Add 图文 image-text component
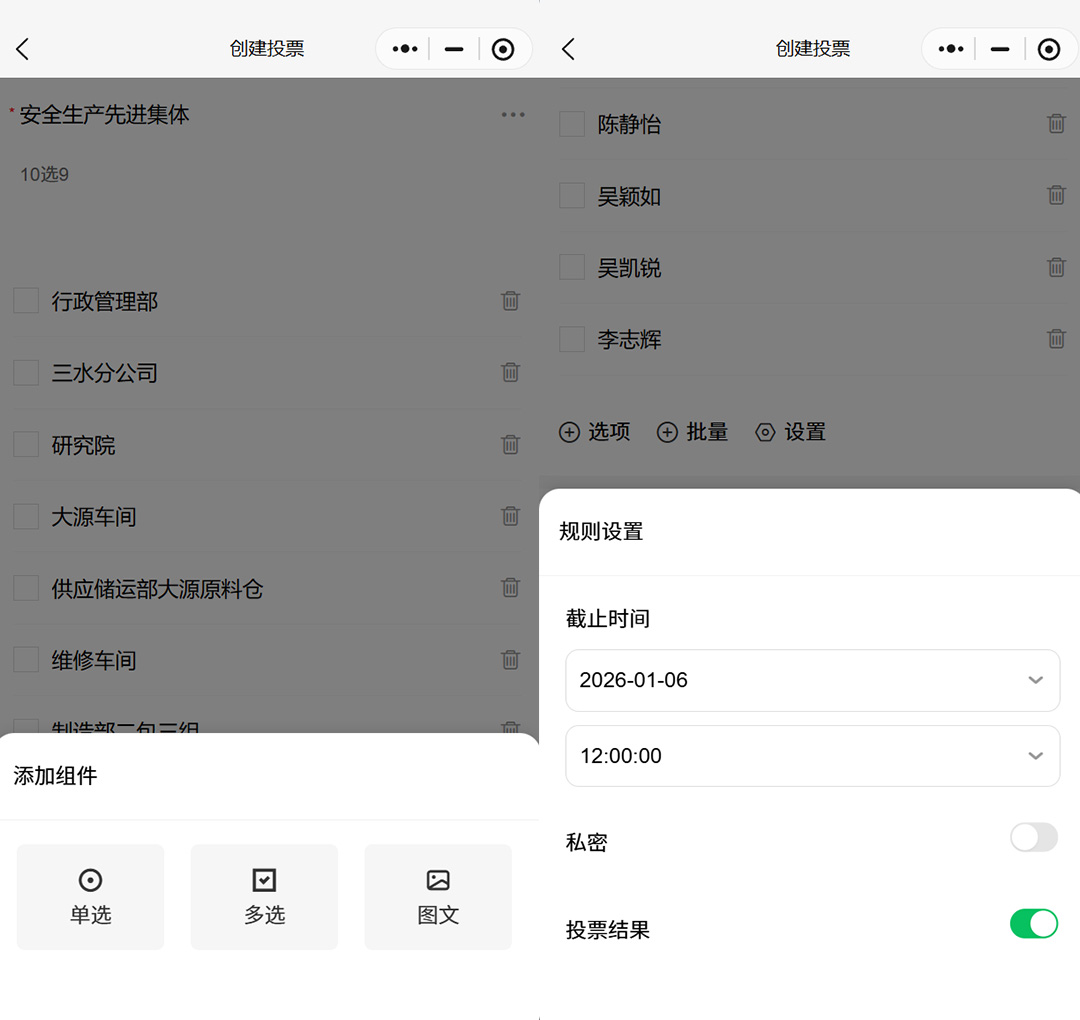Image resolution: width=1080 pixels, height=1020 pixels. [438, 897]
